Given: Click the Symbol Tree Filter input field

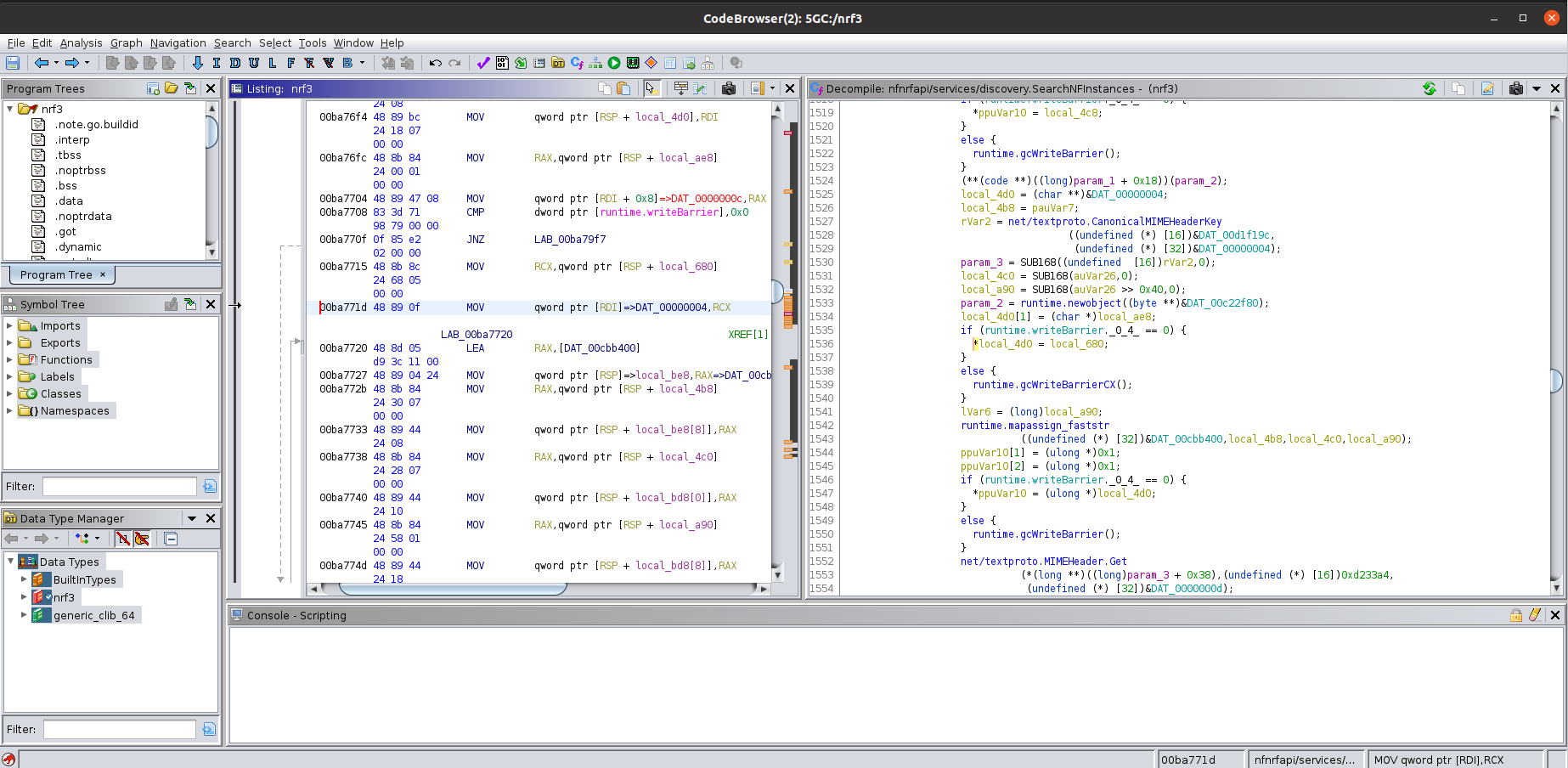Looking at the screenshot, I should (120, 486).
